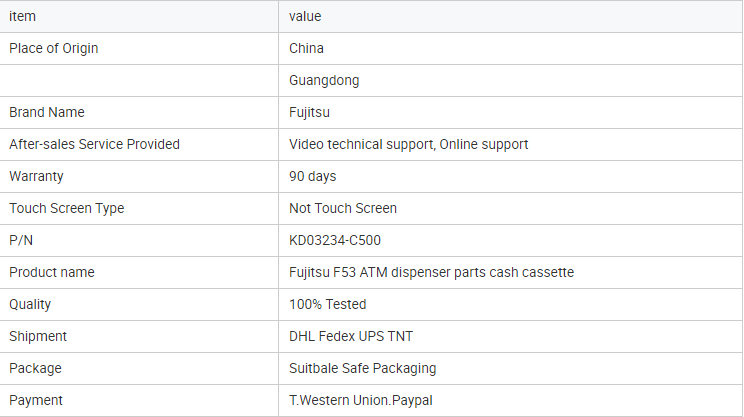Select the 'Shipment' row label
The height and width of the screenshot is (417, 744).
click(38, 336)
